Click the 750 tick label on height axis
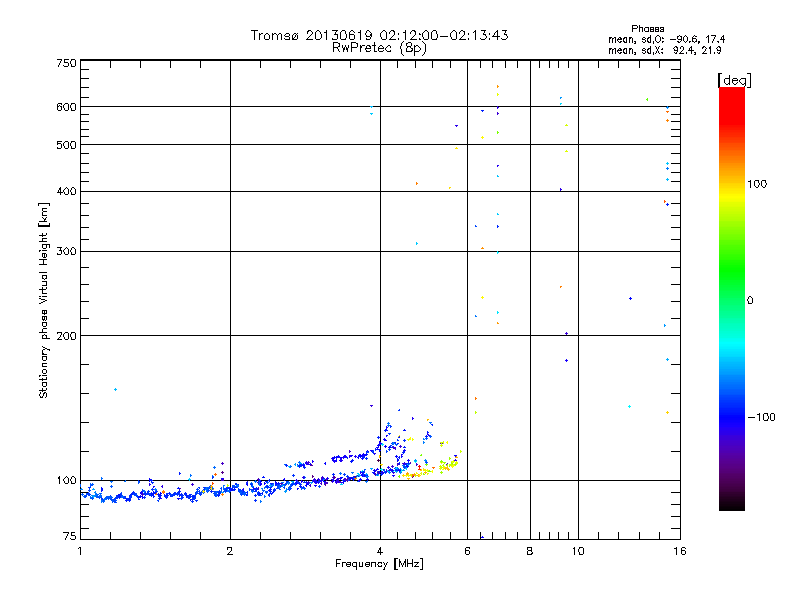This screenshot has width=800, height=600. click(x=65, y=63)
